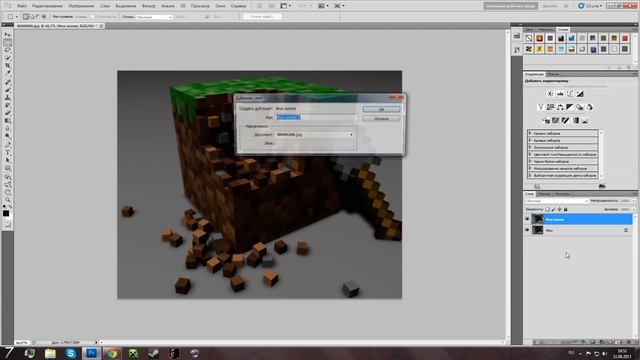Add a Gradient Map adjustment
Viewport: 640px width, 360px height.
(575, 120)
